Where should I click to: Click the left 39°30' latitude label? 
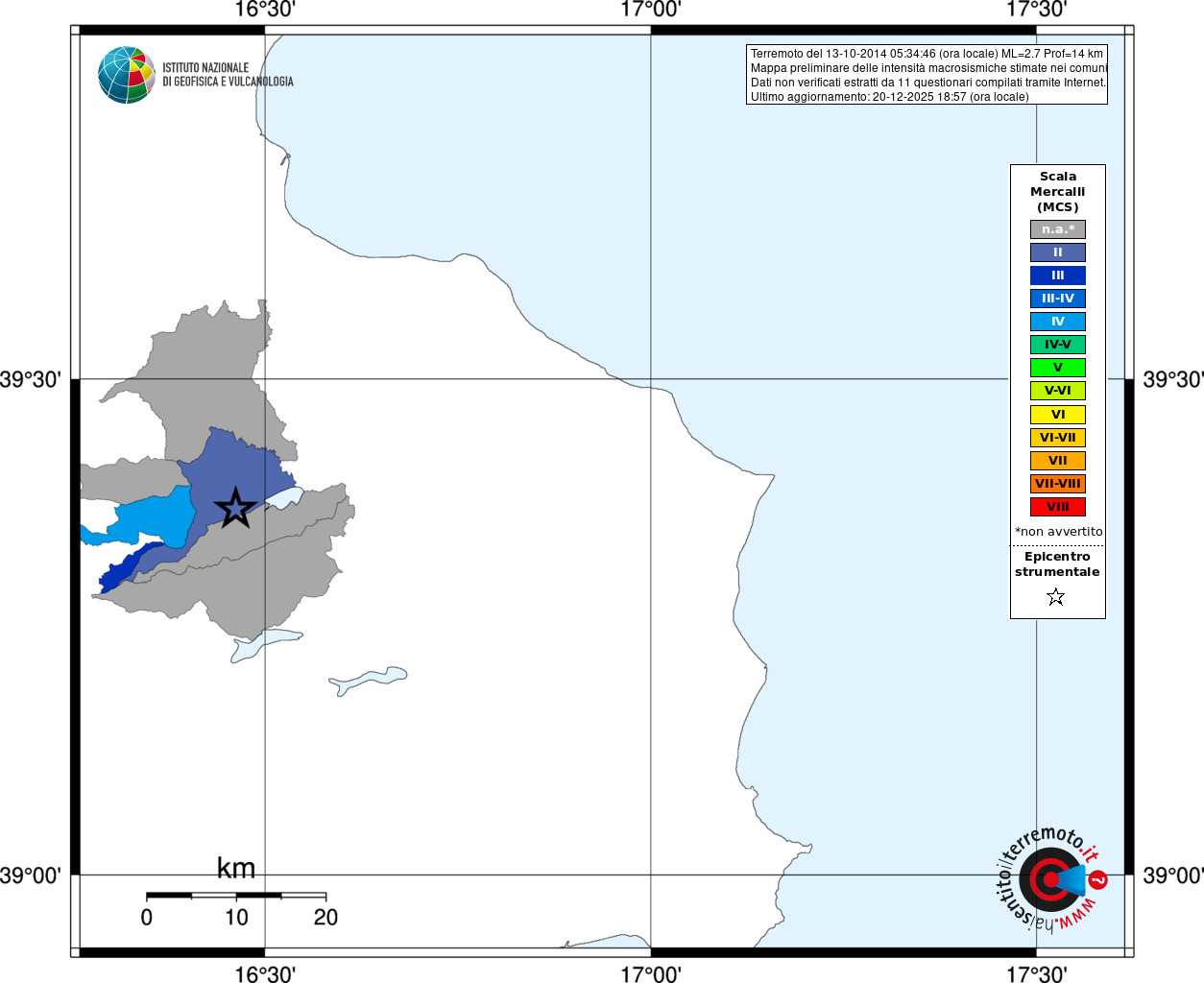coord(30,379)
